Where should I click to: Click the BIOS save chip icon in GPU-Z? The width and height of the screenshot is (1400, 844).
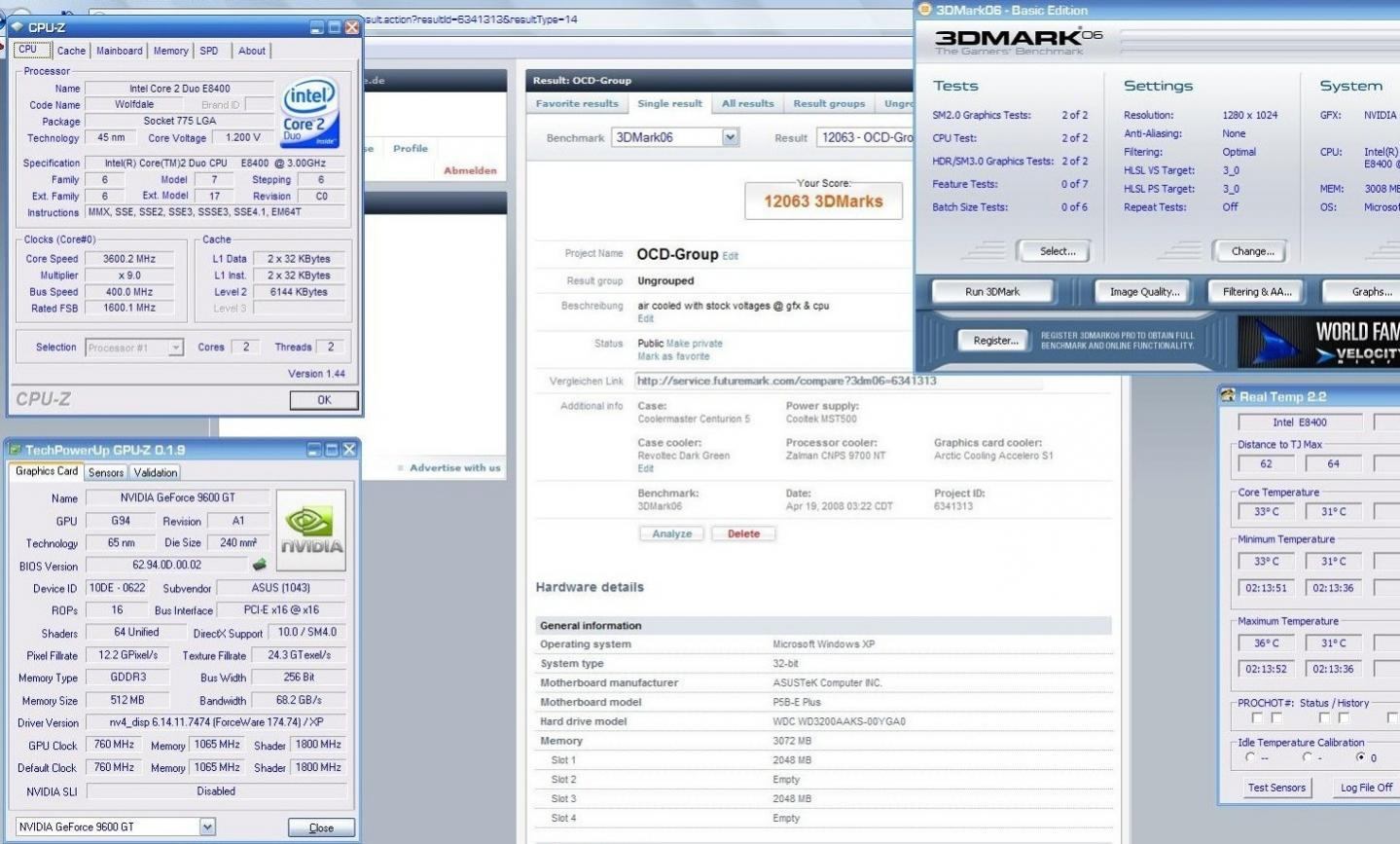(x=260, y=565)
